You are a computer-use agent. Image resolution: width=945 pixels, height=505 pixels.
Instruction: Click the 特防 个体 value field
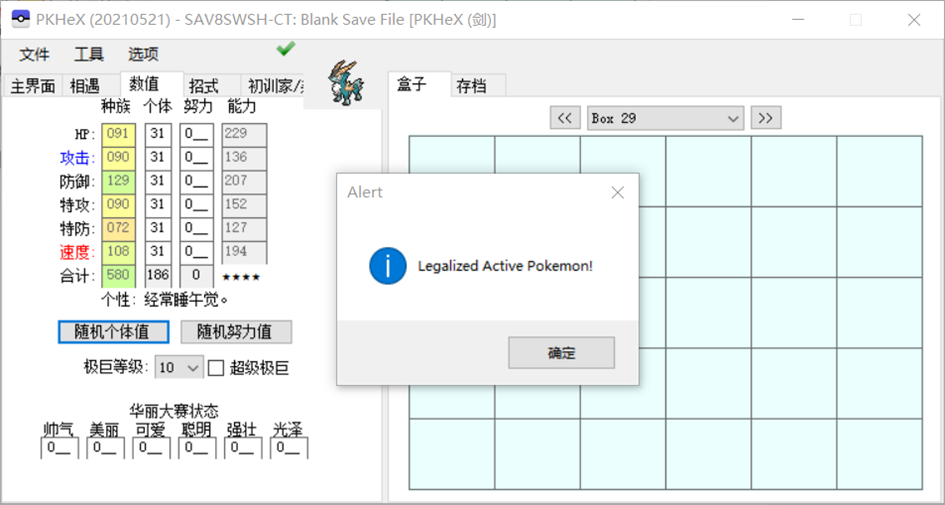[158, 228]
